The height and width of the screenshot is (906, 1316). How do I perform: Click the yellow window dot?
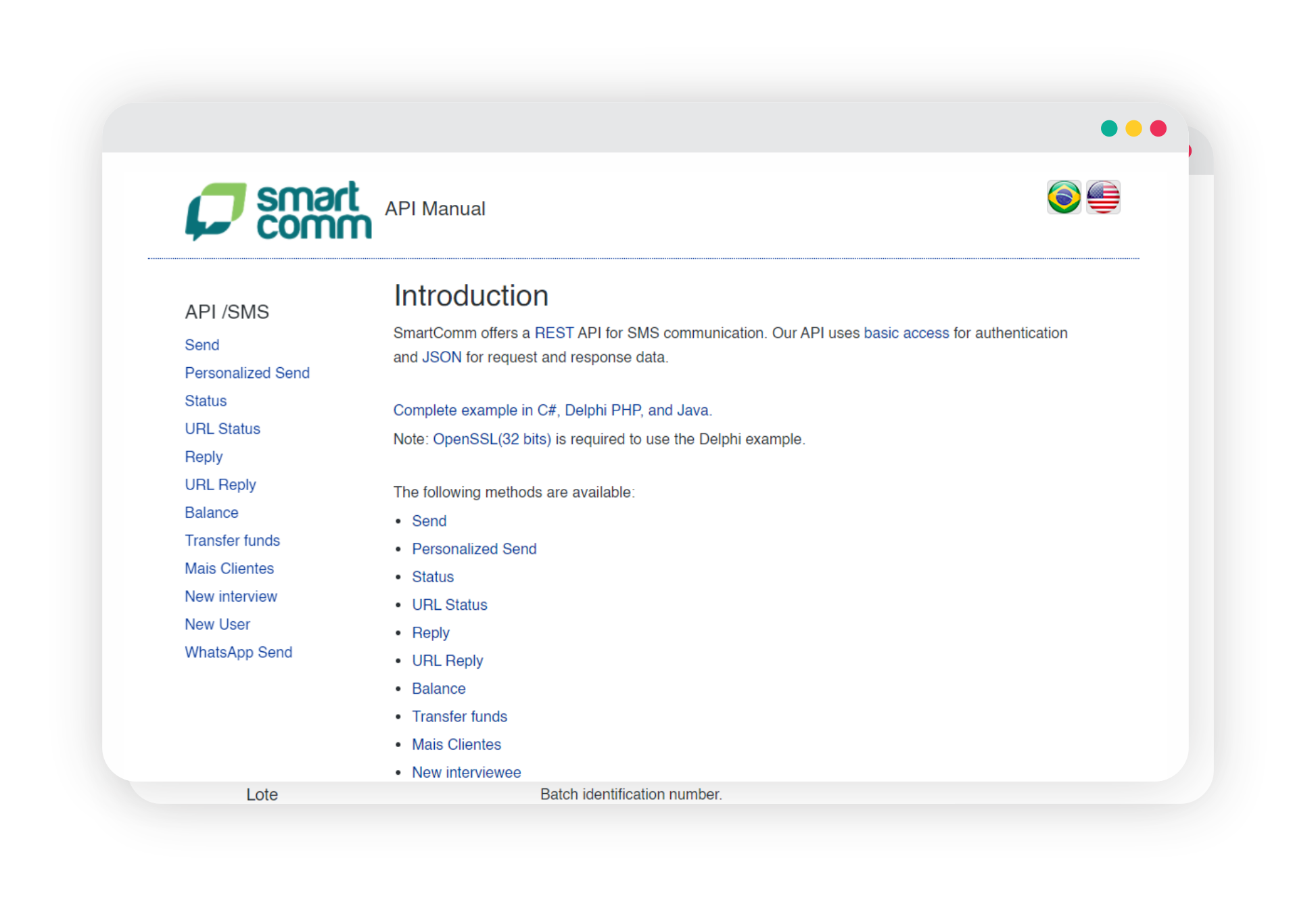pyautogui.click(x=1133, y=128)
